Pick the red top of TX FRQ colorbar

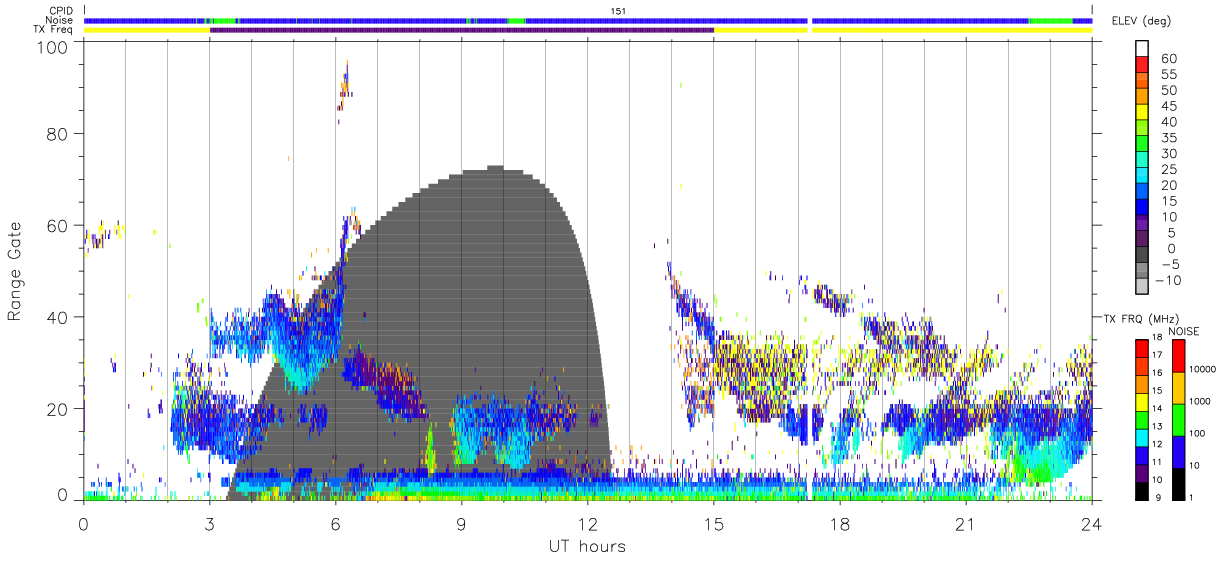coord(1141,348)
